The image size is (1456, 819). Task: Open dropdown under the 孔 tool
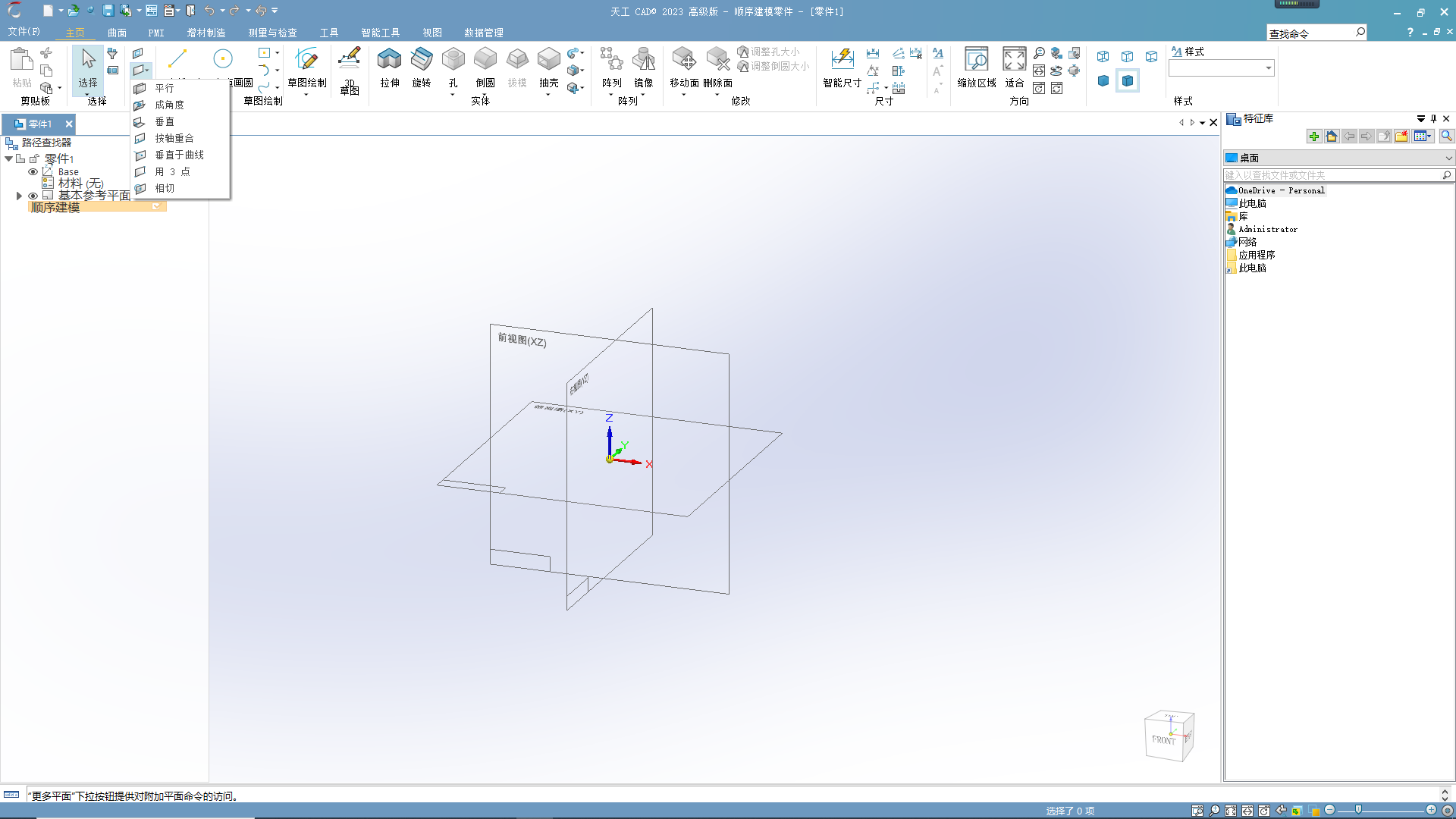point(453,95)
